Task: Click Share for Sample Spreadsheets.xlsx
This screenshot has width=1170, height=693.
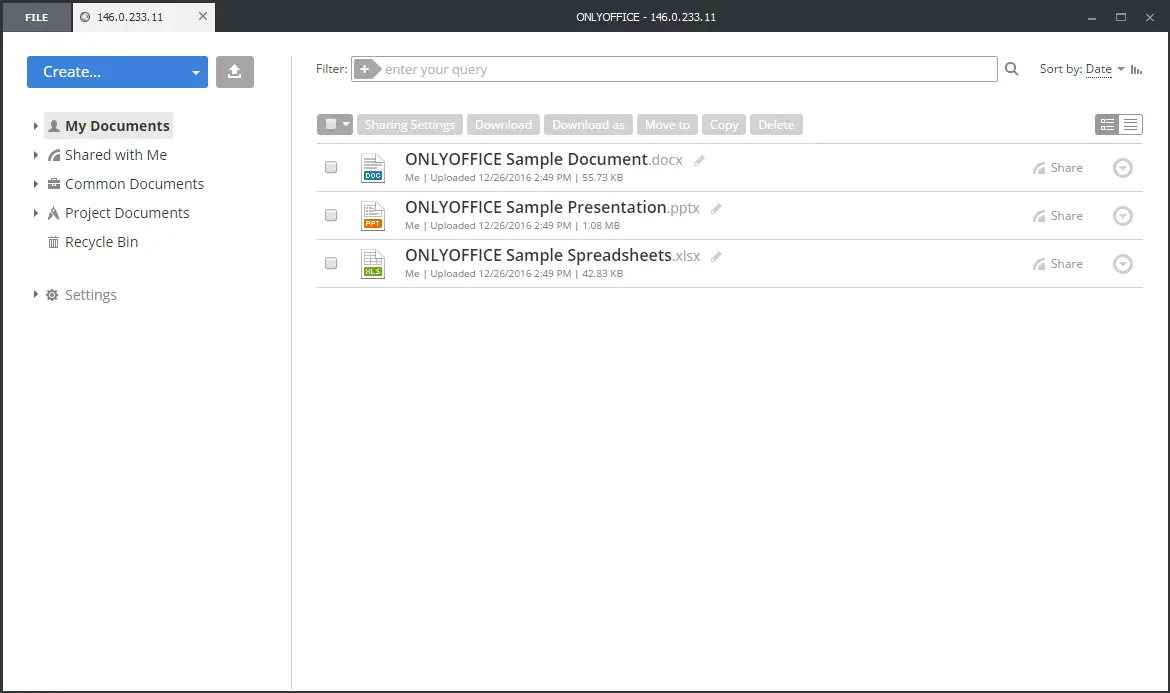Action: pyautogui.click(x=1057, y=263)
